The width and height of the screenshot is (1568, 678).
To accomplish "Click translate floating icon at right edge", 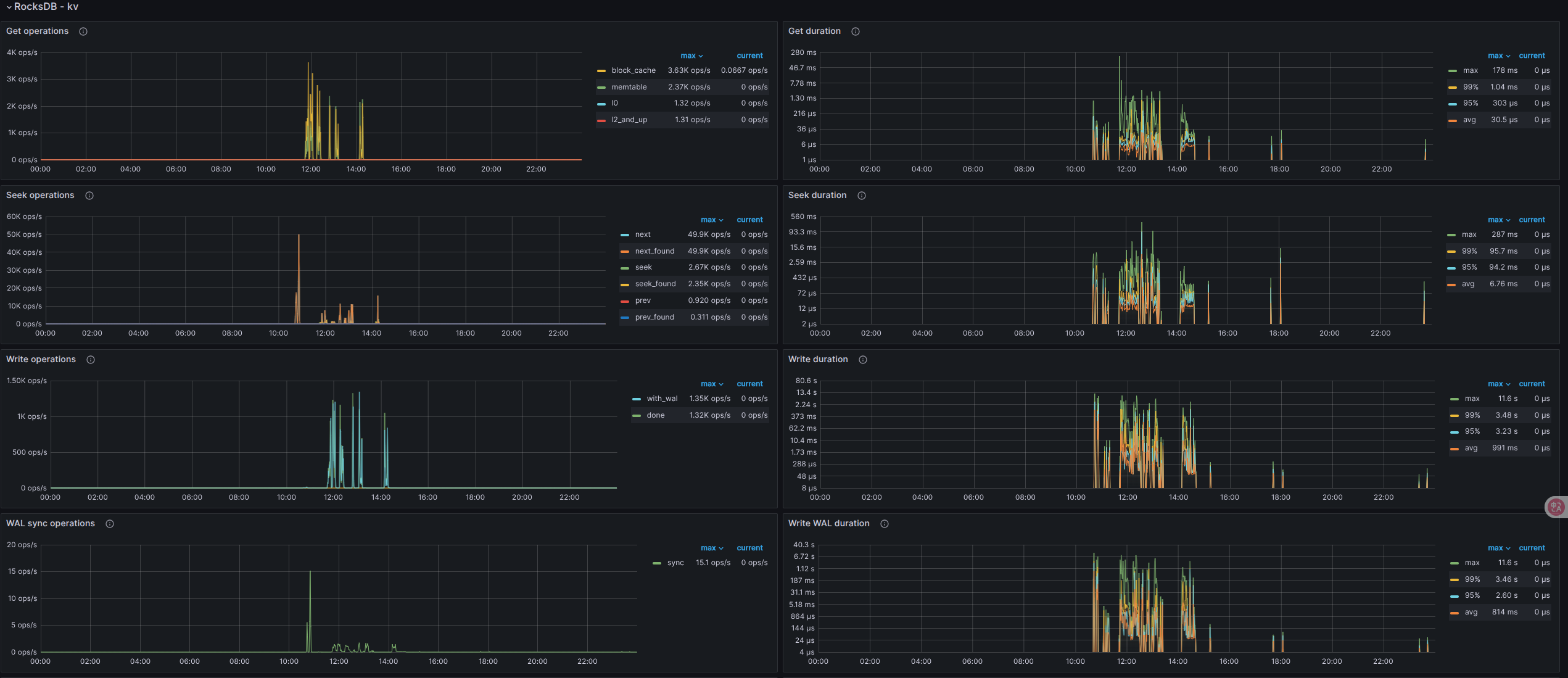I will [1556, 507].
